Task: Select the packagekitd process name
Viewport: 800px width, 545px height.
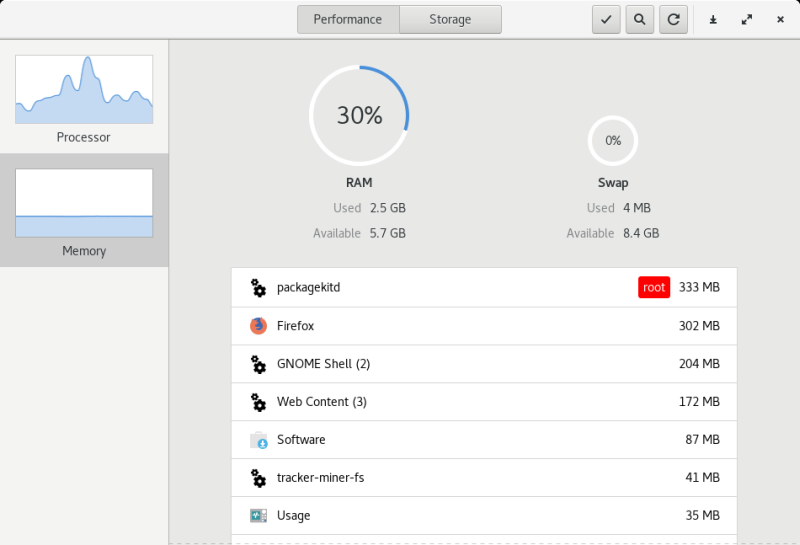Action: tap(309, 287)
